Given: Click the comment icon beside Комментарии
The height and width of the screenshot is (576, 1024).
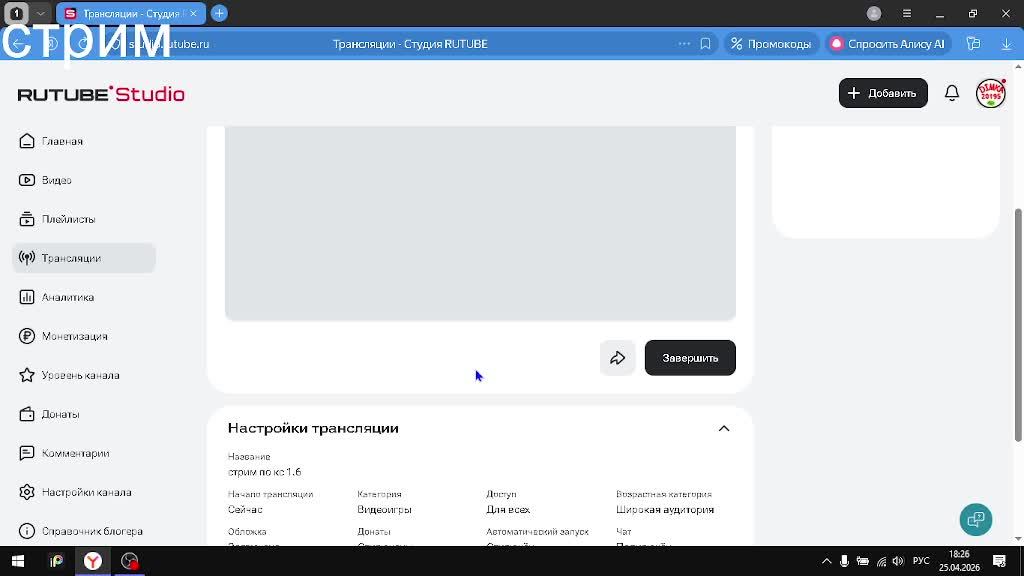Looking at the screenshot, I should [x=27, y=453].
